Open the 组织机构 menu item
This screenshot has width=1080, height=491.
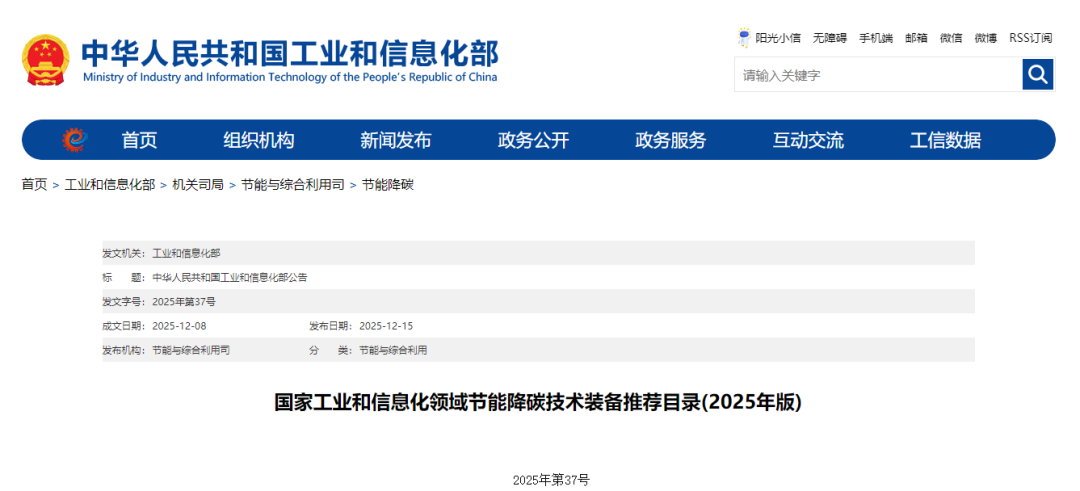258,140
